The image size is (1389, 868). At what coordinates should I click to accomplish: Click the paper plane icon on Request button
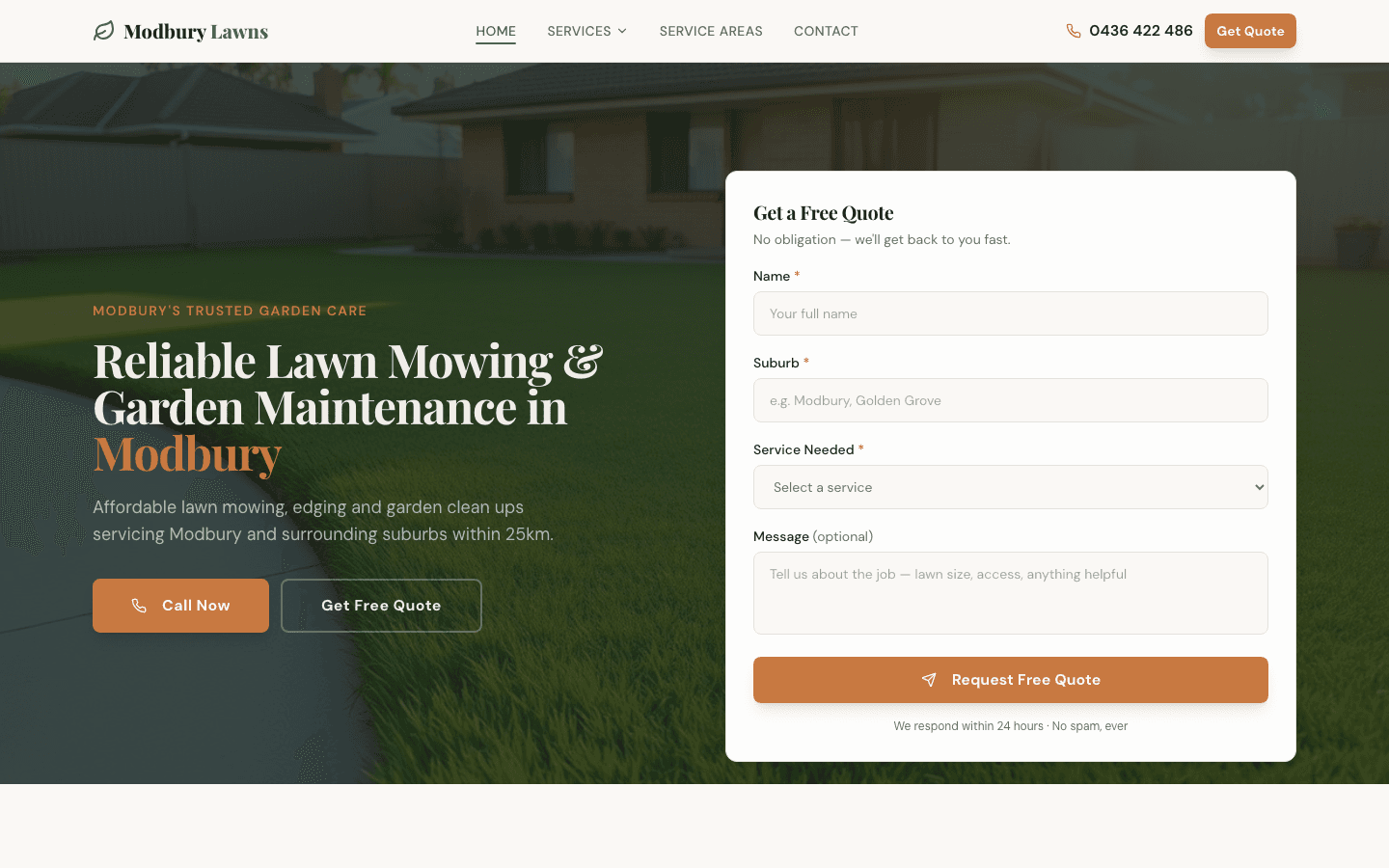(929, 680)
